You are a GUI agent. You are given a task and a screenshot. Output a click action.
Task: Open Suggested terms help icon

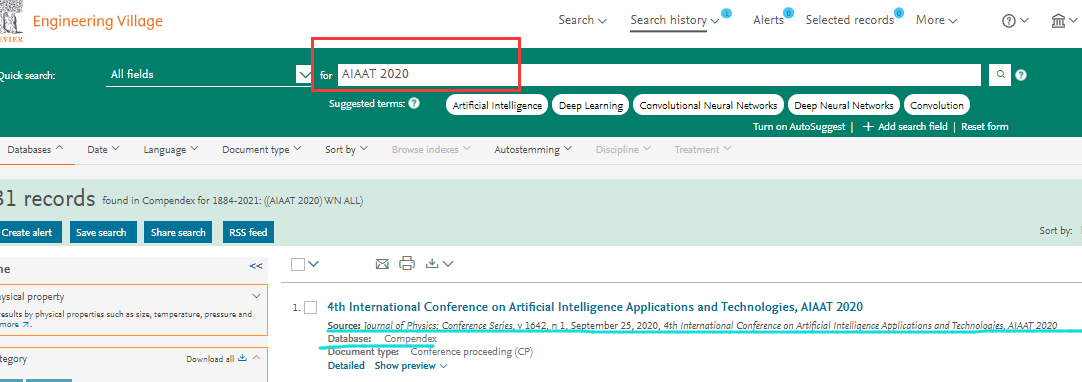(x=414, y=103)
